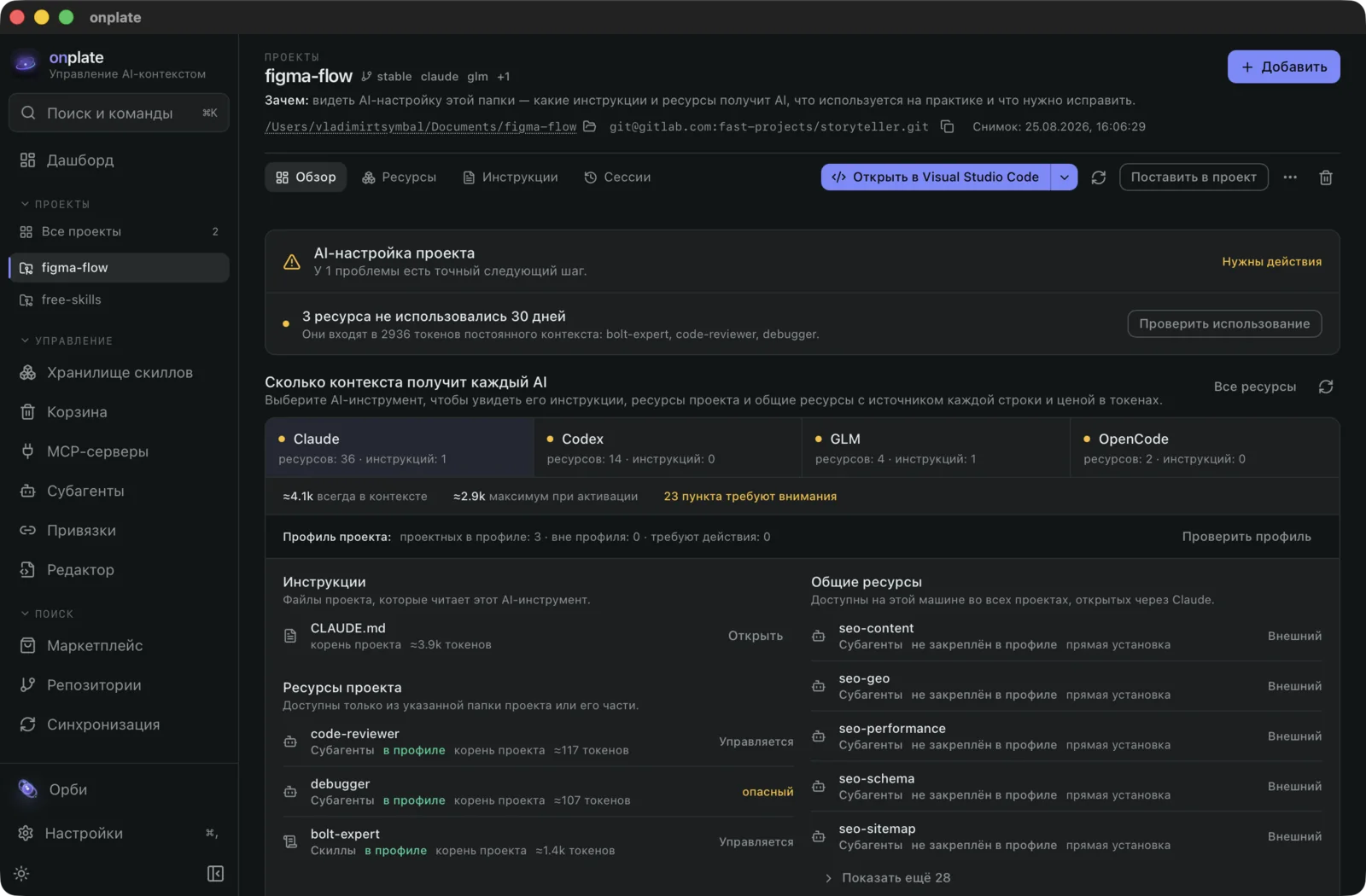Select the GLM AI tool card

pos(936,448)
